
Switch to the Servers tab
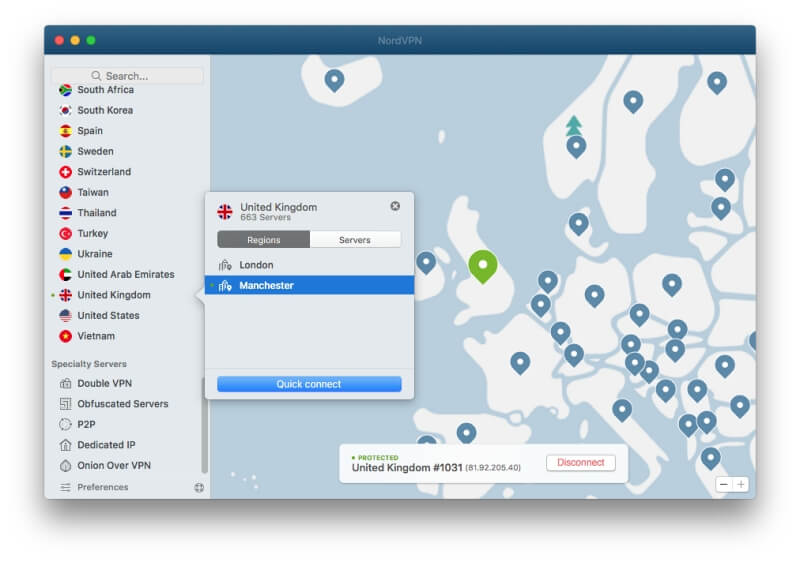pyautogui.click(x=355, y=240)
